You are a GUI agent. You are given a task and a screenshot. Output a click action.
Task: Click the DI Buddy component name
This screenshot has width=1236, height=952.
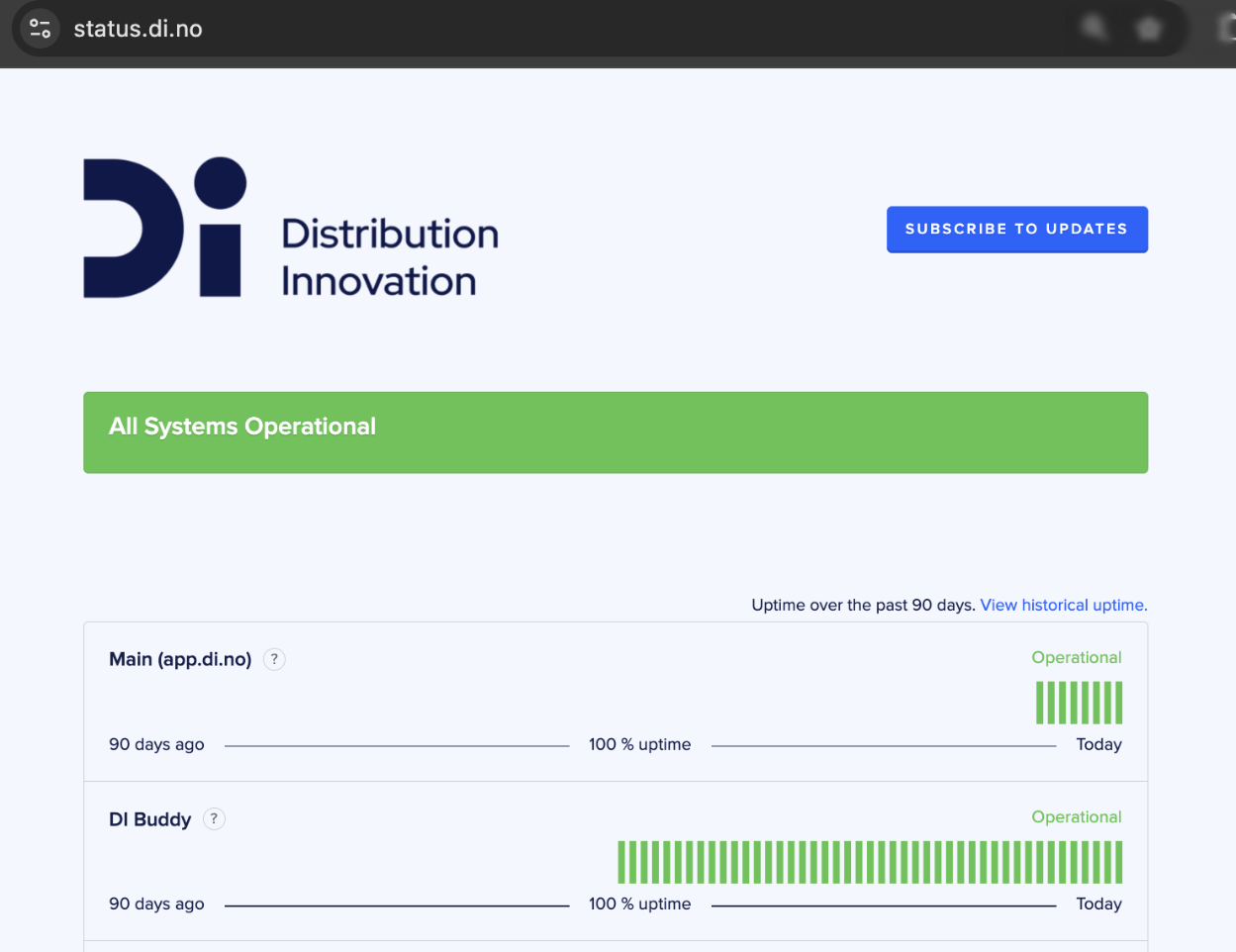(149, 819)
